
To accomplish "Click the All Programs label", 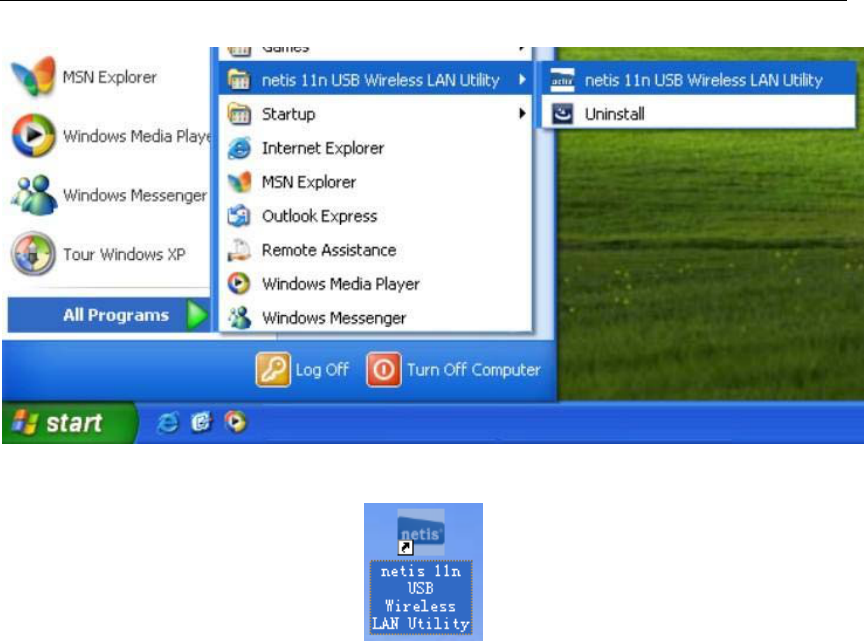I will [116, 315].
